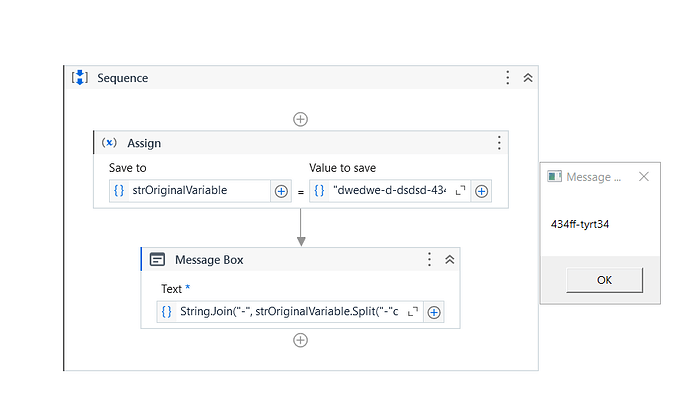Select the Assign activity title
The image size is (690, 418).
[144, 143]
